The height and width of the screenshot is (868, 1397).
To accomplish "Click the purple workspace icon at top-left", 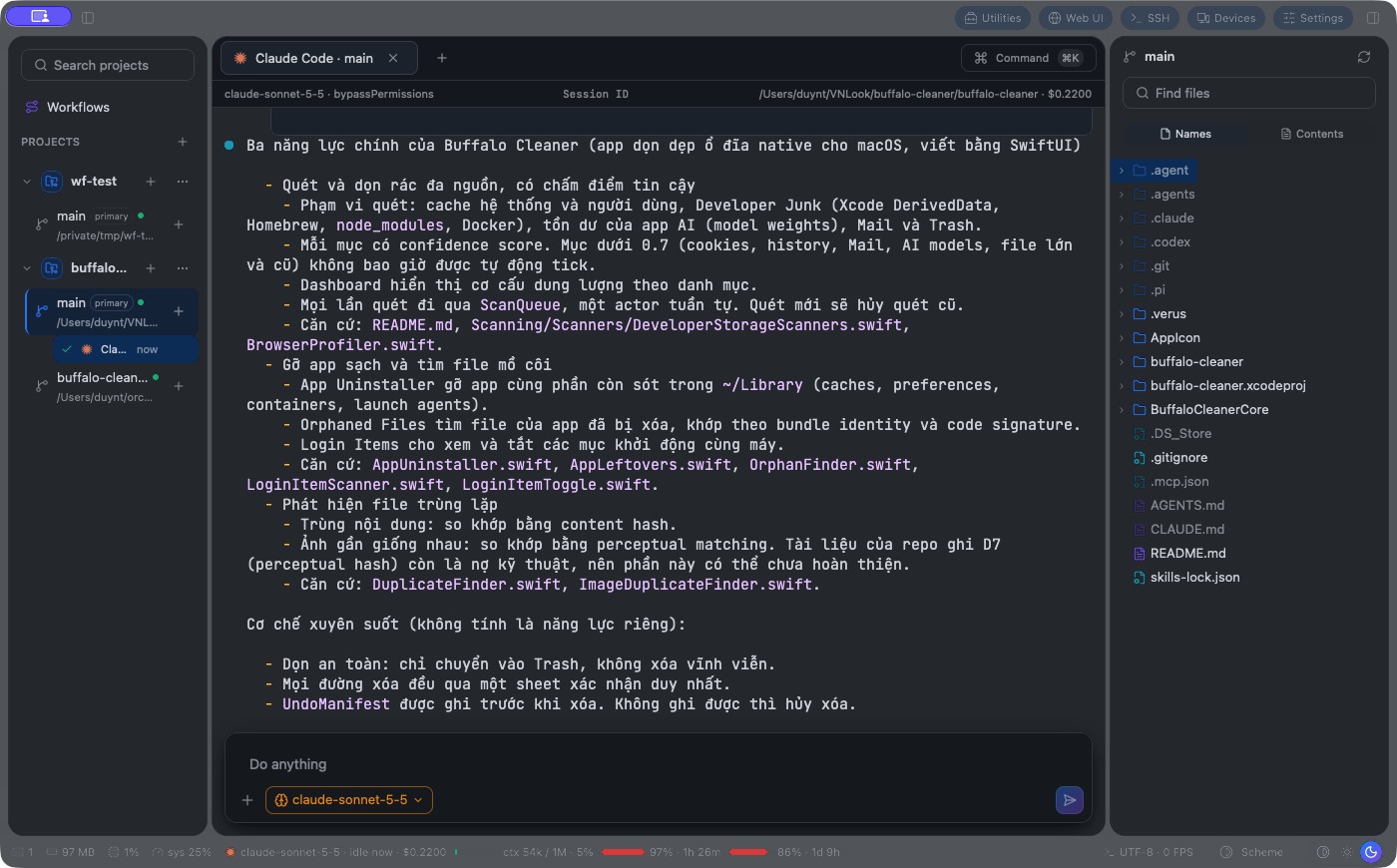I will tap(39, 17).
